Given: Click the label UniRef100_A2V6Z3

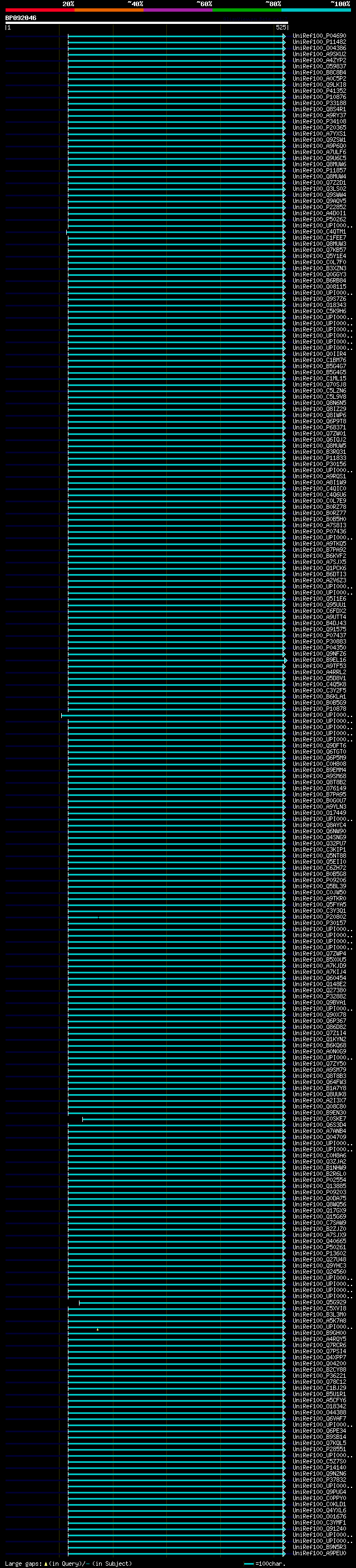Looking at the screenshot, I should (x=319, y=580).
